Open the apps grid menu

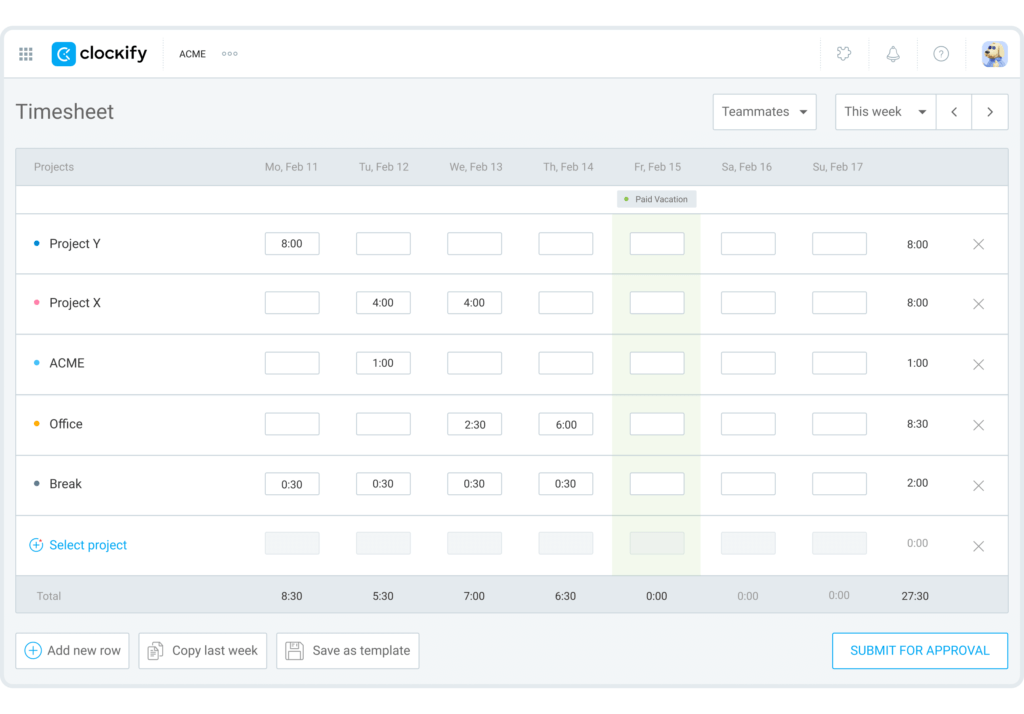point(26,54)
